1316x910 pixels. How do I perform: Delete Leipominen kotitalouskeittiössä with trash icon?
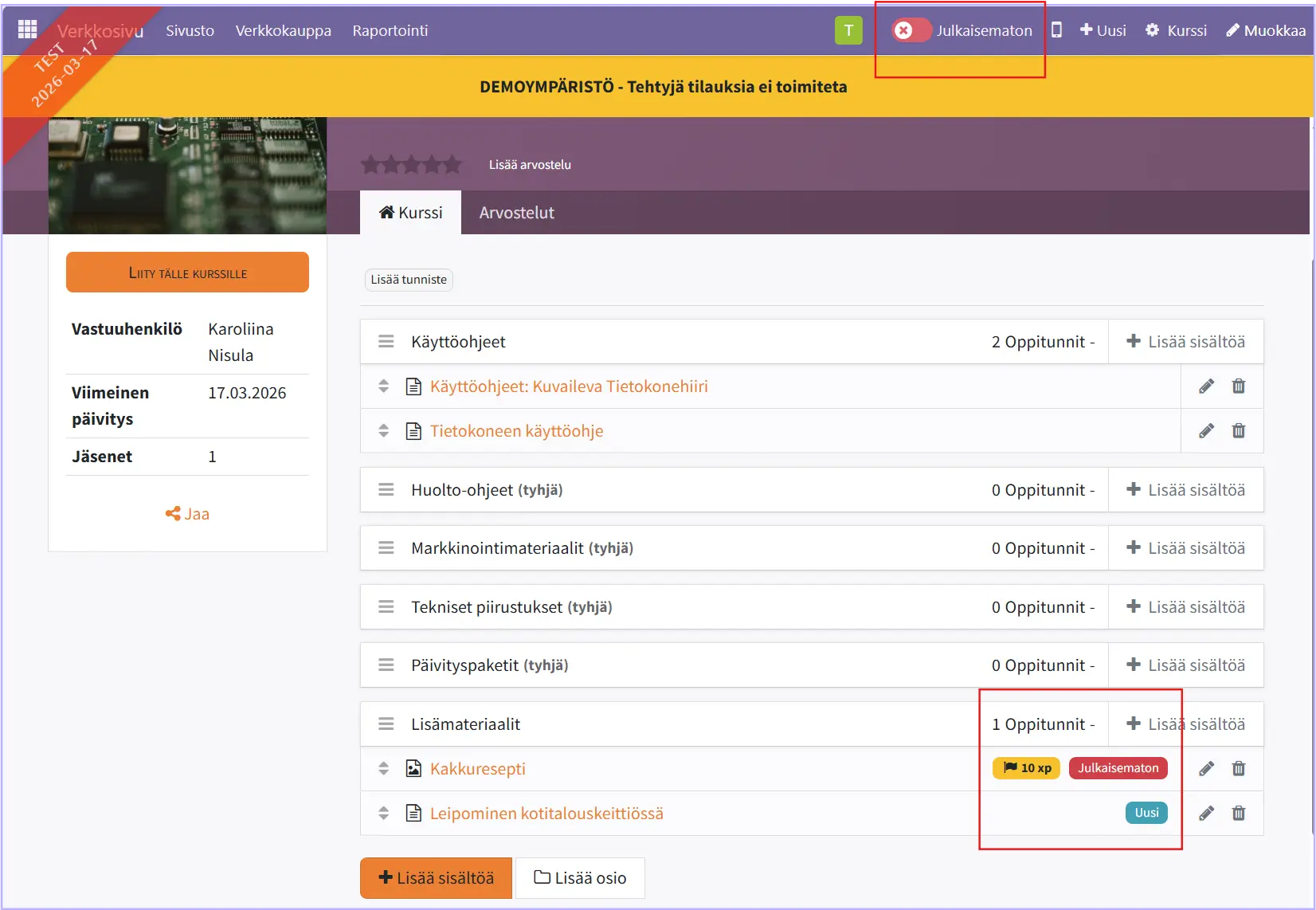pos(1239,814)
